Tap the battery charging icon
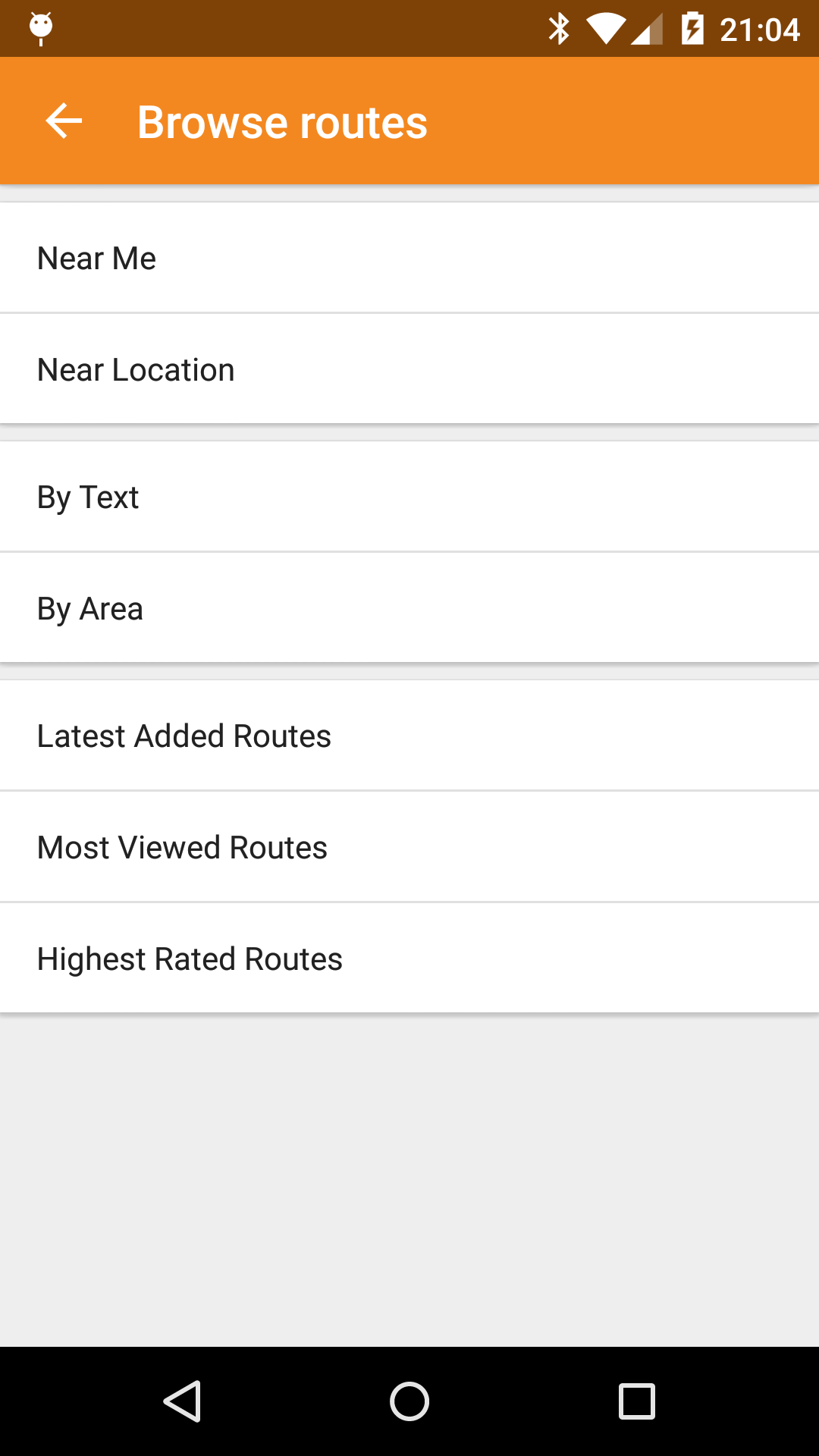 point(692,29)
